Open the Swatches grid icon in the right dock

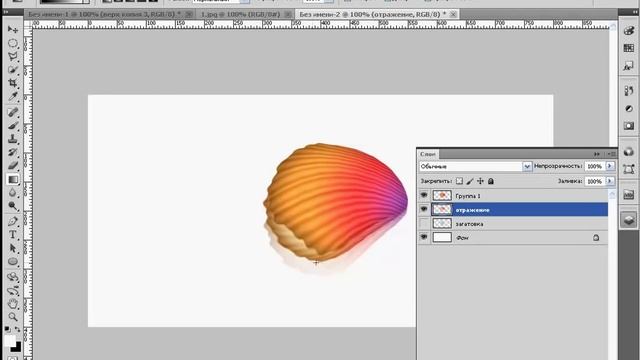click(629, 48)
